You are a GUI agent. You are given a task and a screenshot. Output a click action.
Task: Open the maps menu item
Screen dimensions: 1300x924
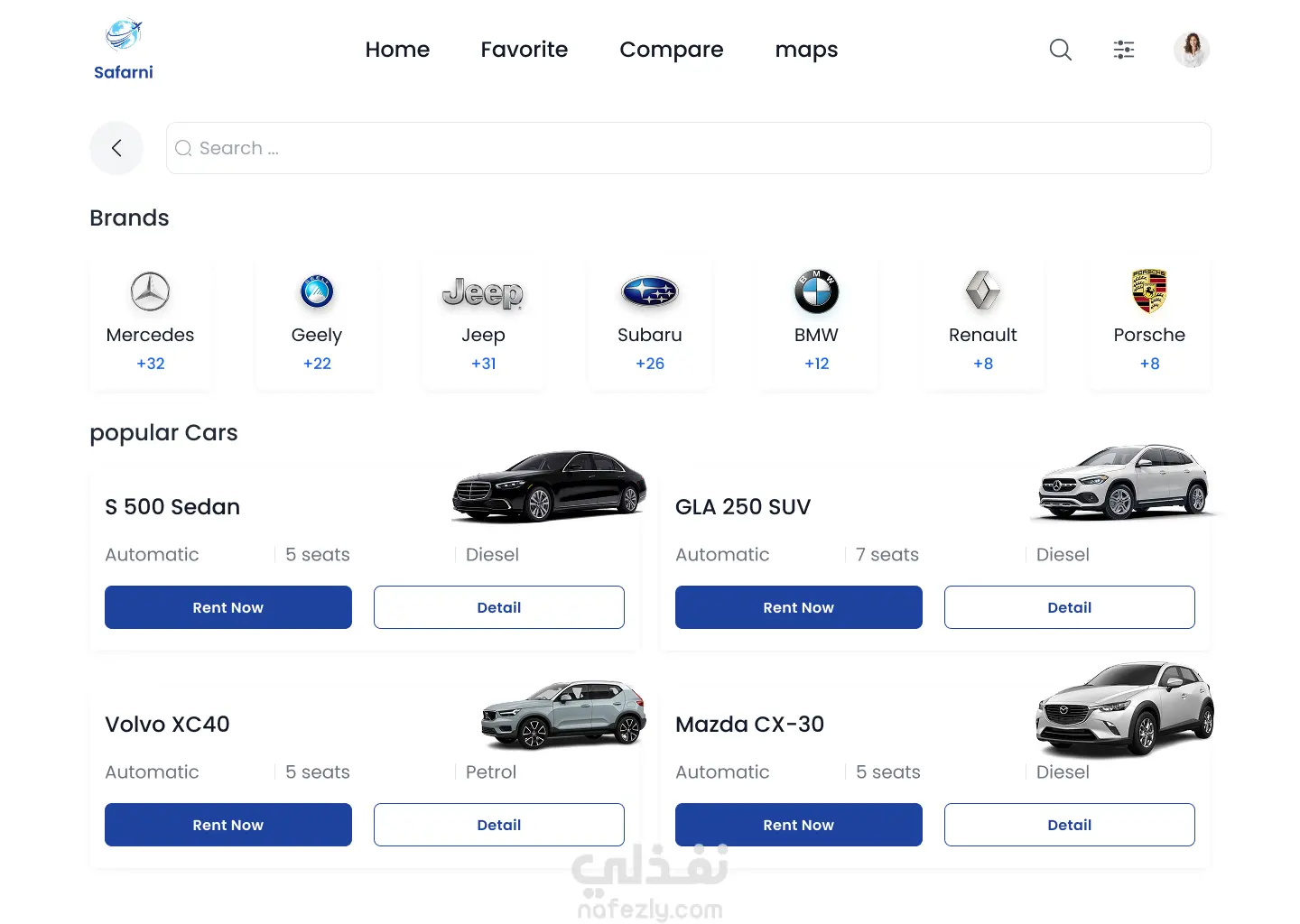[806, 50]
